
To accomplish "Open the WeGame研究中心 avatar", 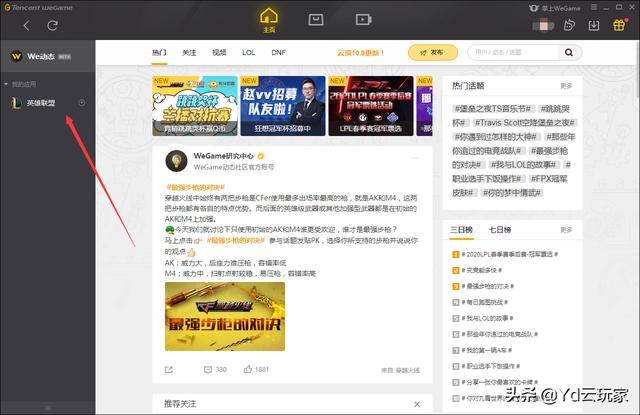I will click(176, 160).
